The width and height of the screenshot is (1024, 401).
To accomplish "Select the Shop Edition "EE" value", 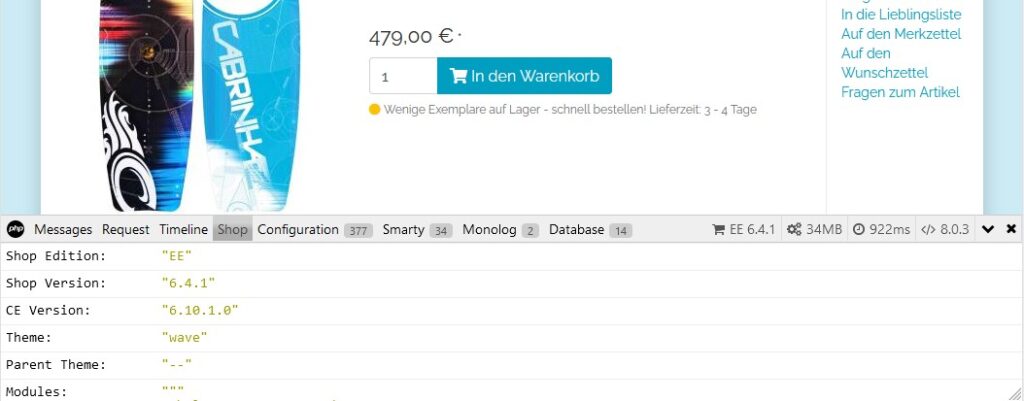I will [x=176, y=256].
